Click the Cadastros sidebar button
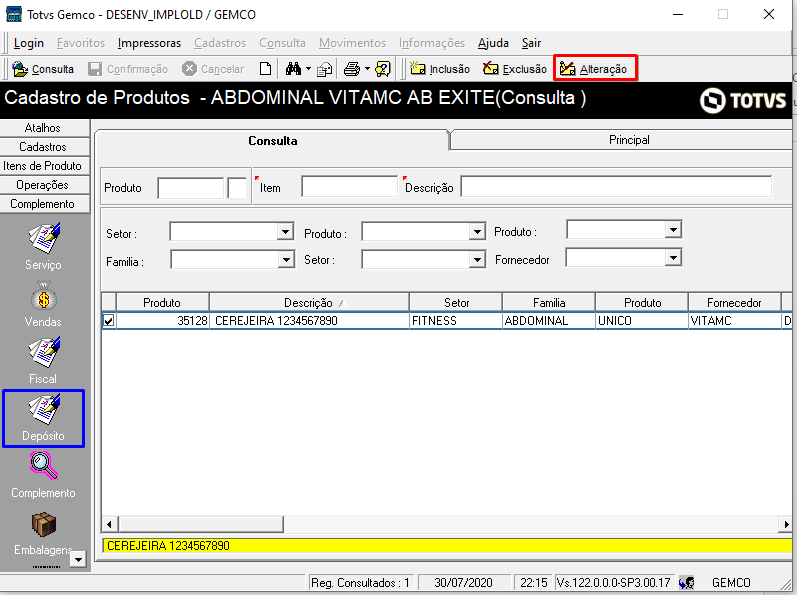This screenshot has width=797, height=595. coord(45,147)
